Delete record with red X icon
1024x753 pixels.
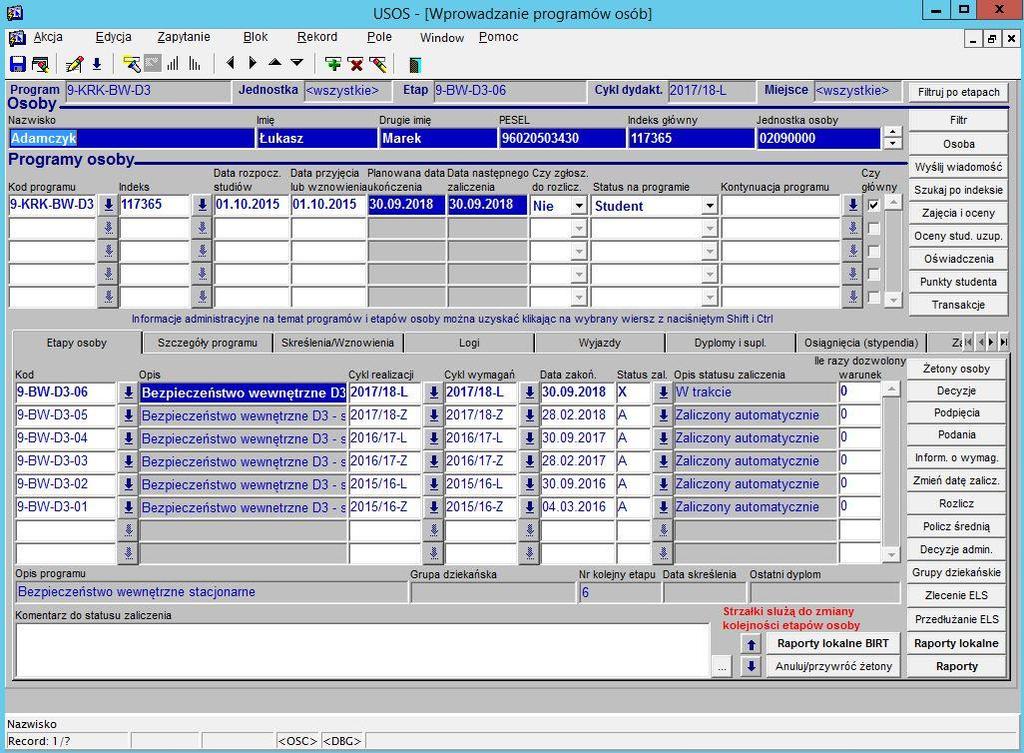[356, 64]
